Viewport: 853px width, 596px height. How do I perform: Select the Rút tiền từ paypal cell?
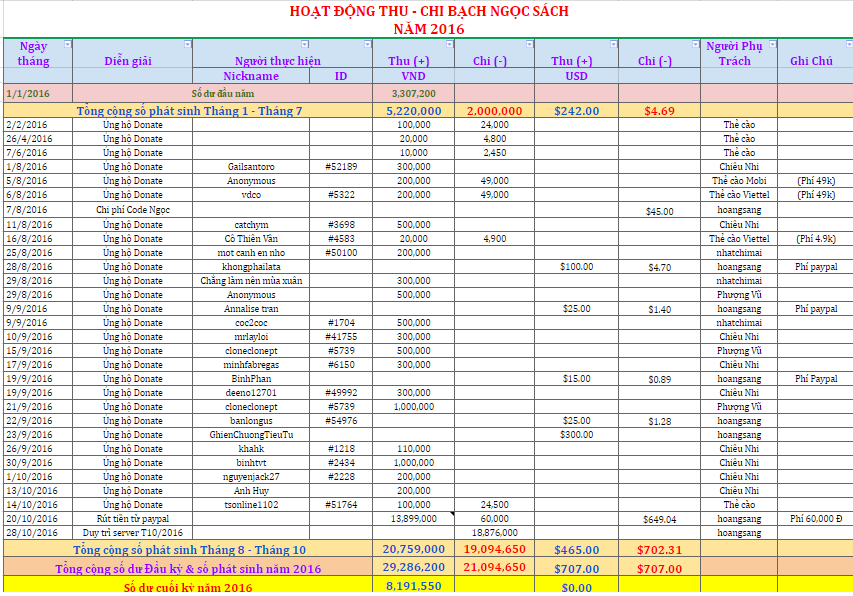[128, 519]
